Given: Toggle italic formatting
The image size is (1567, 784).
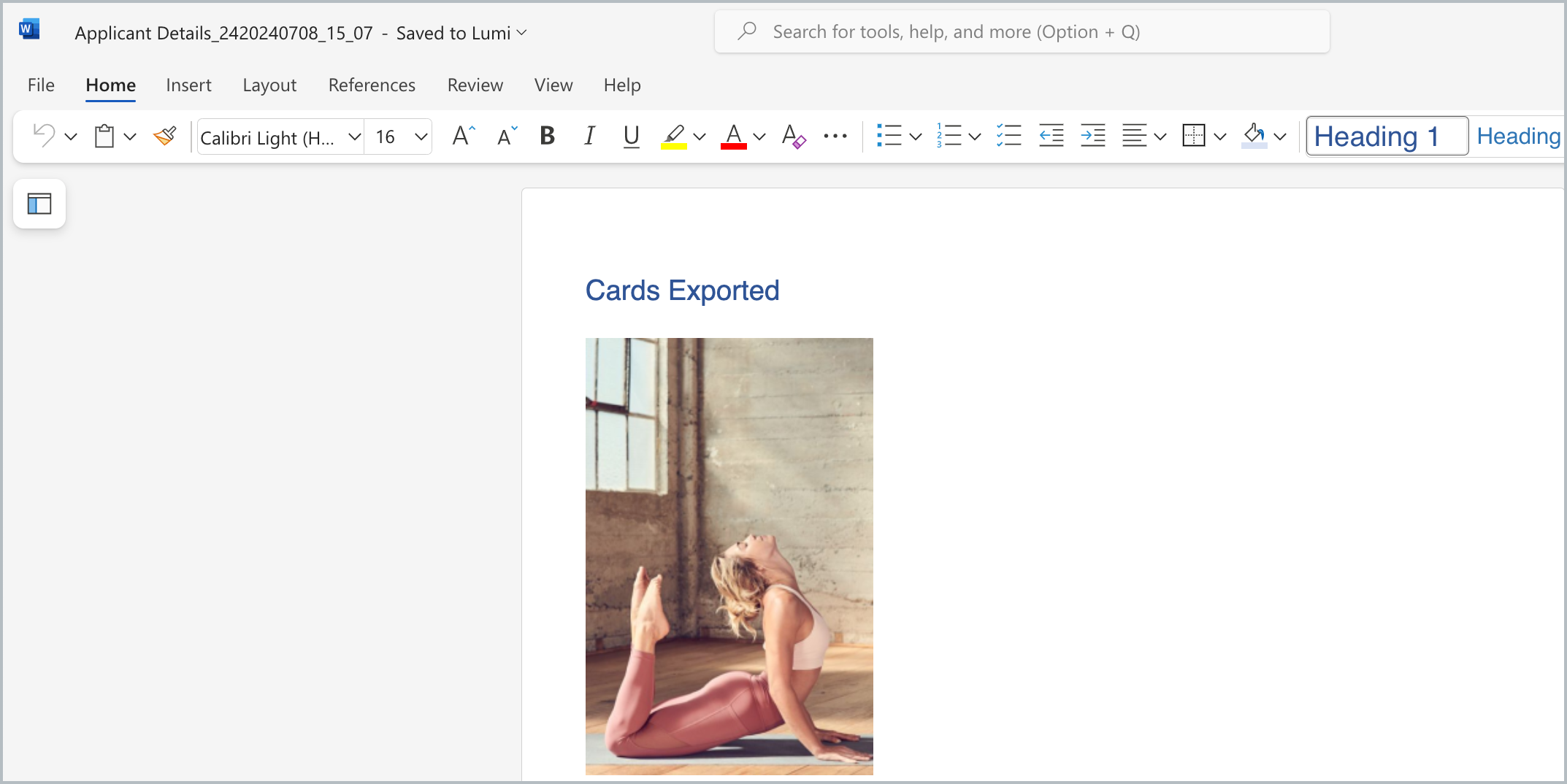Looking at the screenshot, I should (x=589, y=137).
